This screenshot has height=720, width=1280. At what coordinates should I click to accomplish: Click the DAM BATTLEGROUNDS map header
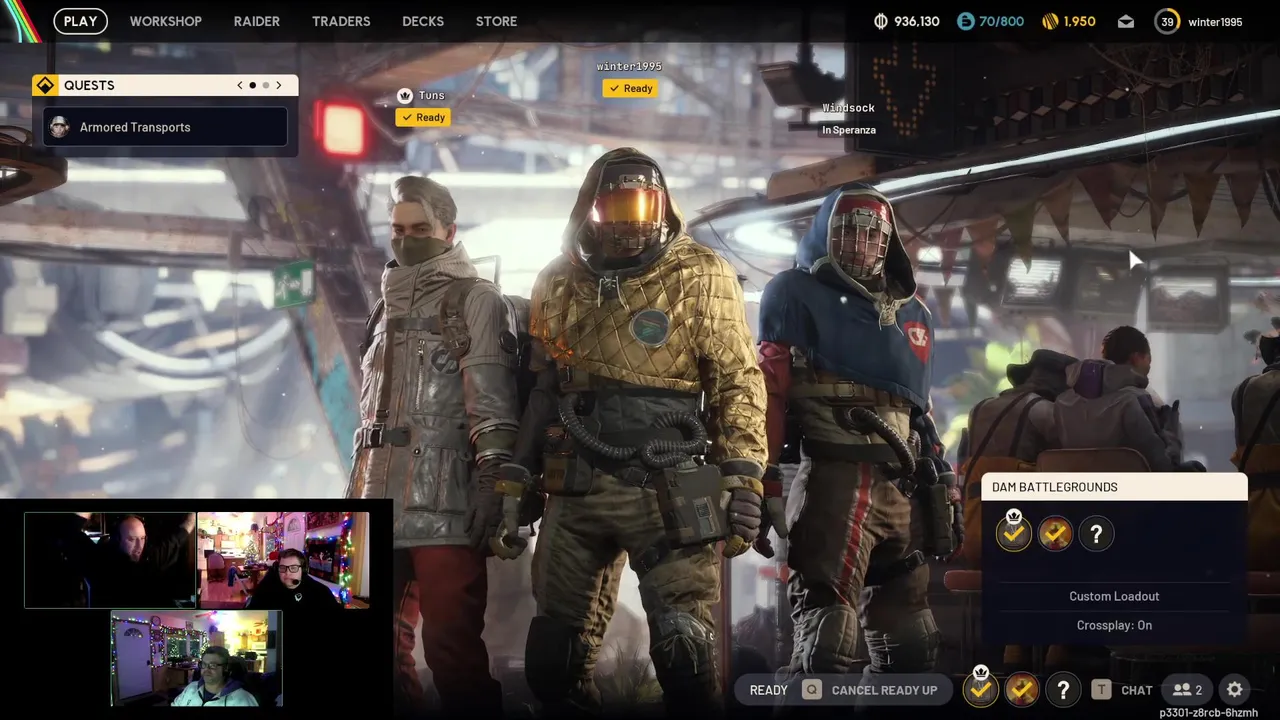click(1114, 487)
